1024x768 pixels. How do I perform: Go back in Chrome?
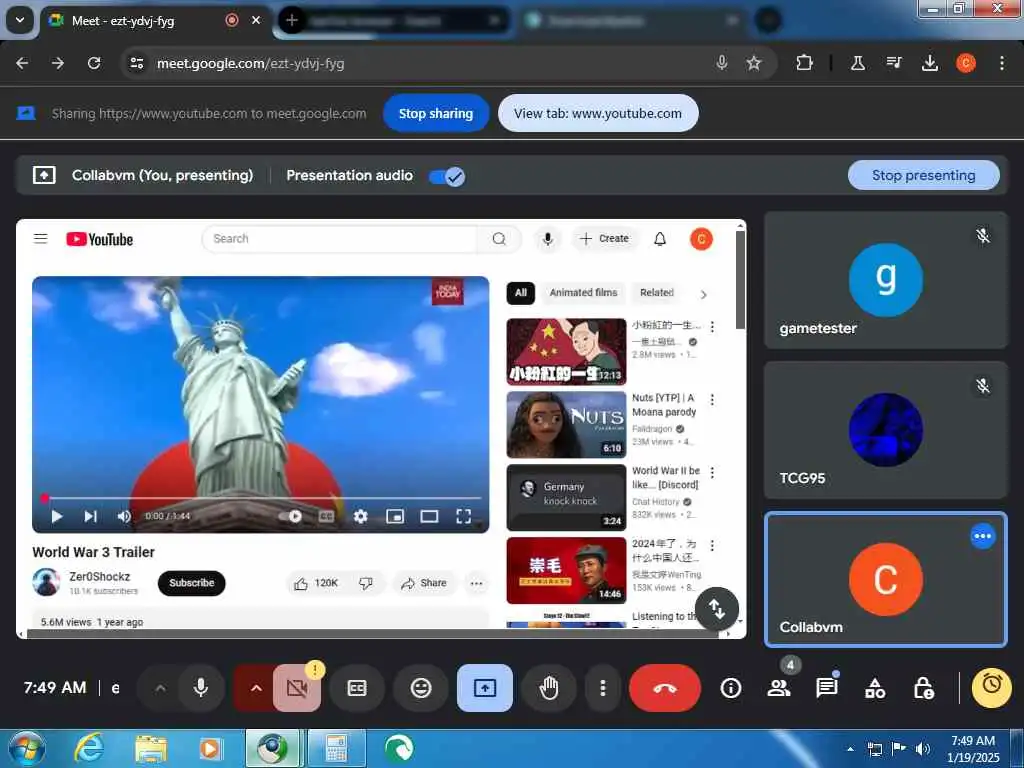pyautogui.click(x=22, y=63)
